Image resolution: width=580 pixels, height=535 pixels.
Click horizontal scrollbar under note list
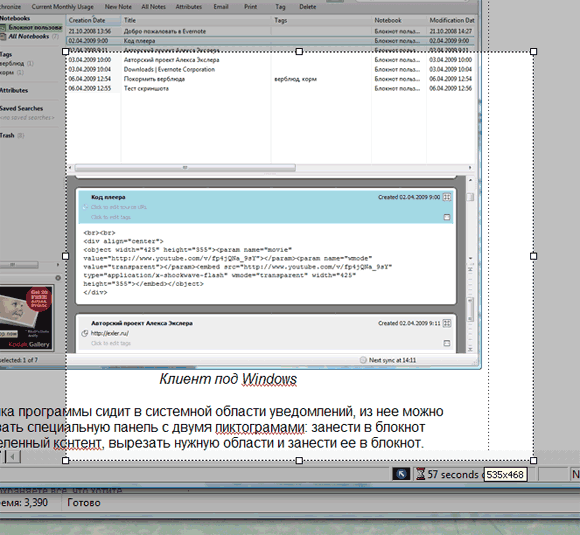(185, 168)
